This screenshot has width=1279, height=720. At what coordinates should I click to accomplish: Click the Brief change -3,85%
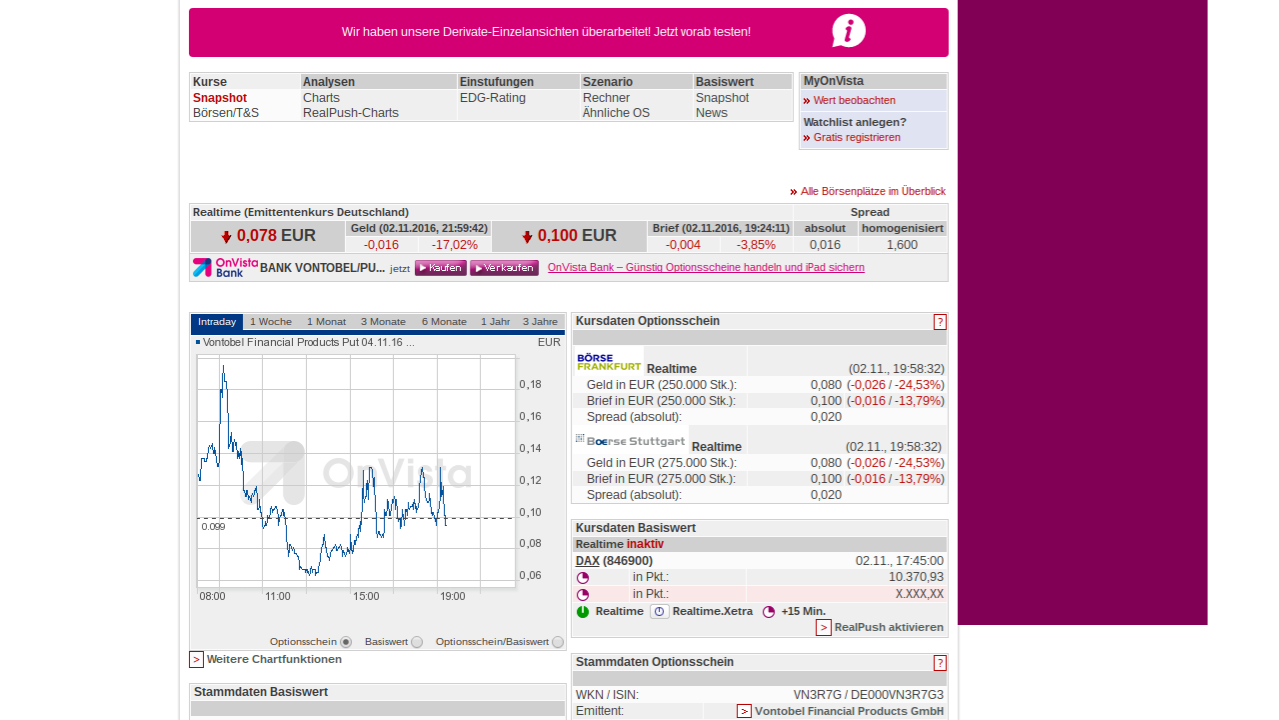[756, 245]
